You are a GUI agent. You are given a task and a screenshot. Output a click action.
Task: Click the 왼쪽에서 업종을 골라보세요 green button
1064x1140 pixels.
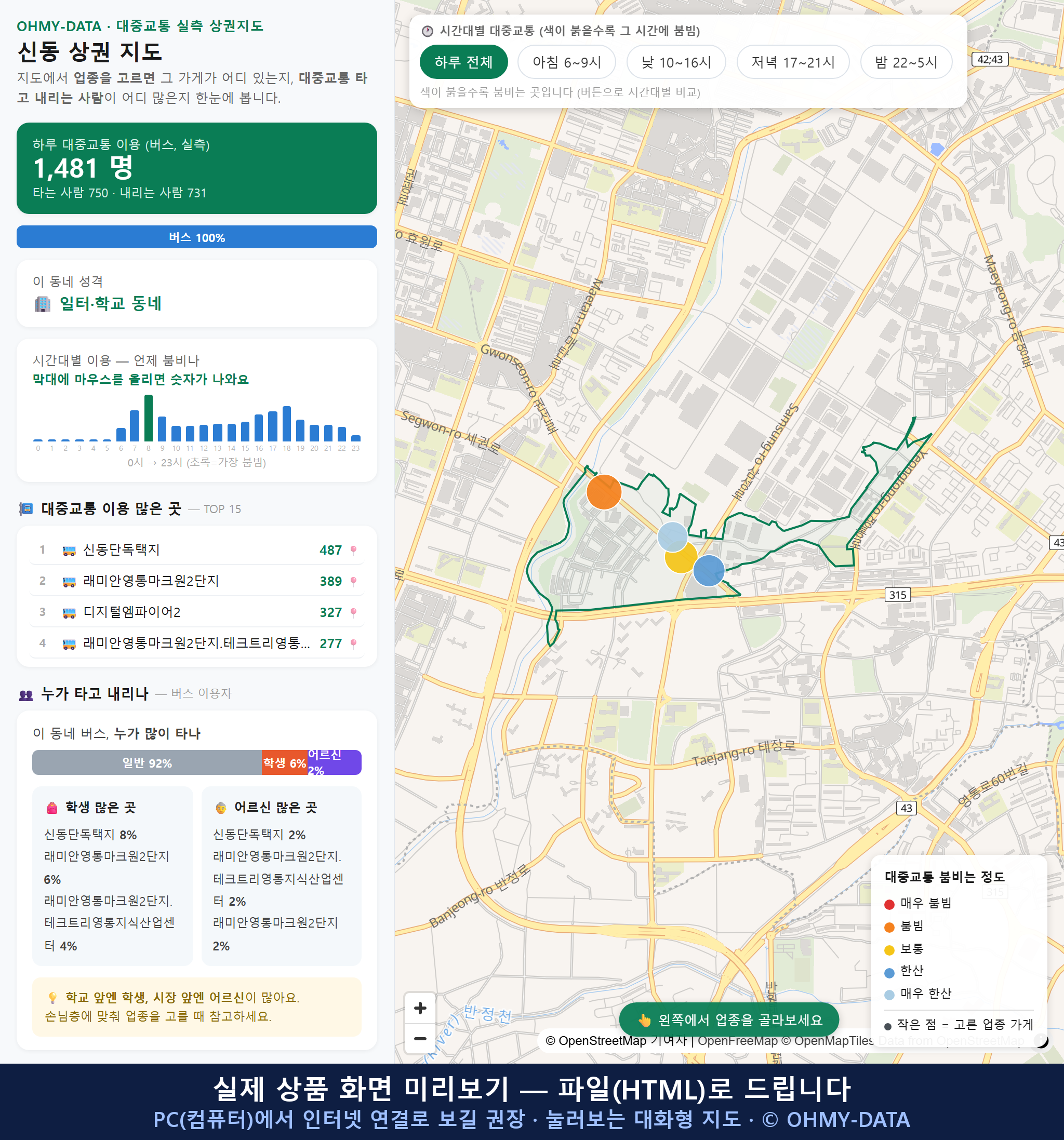729,1020
